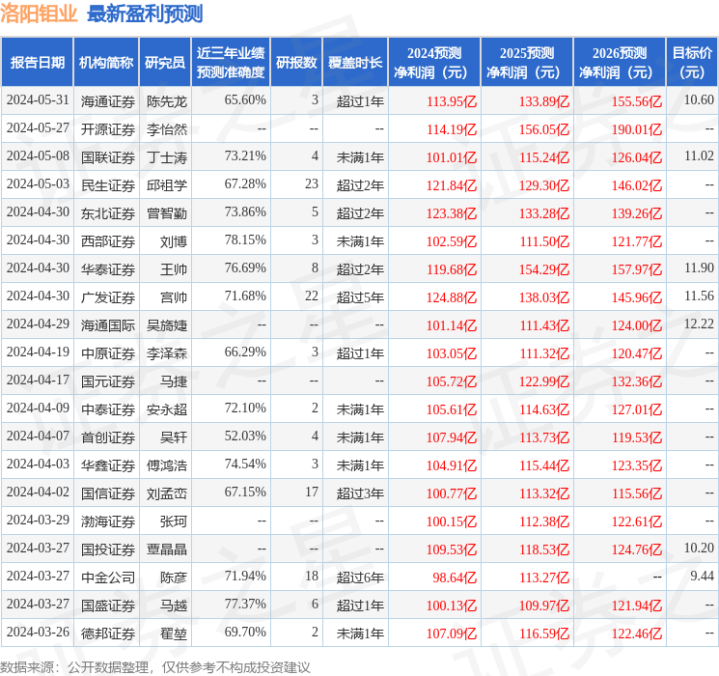Click analyst name 王帅
Image resolution: width=719 pixels, height=676 pixels.
point(173,269)
